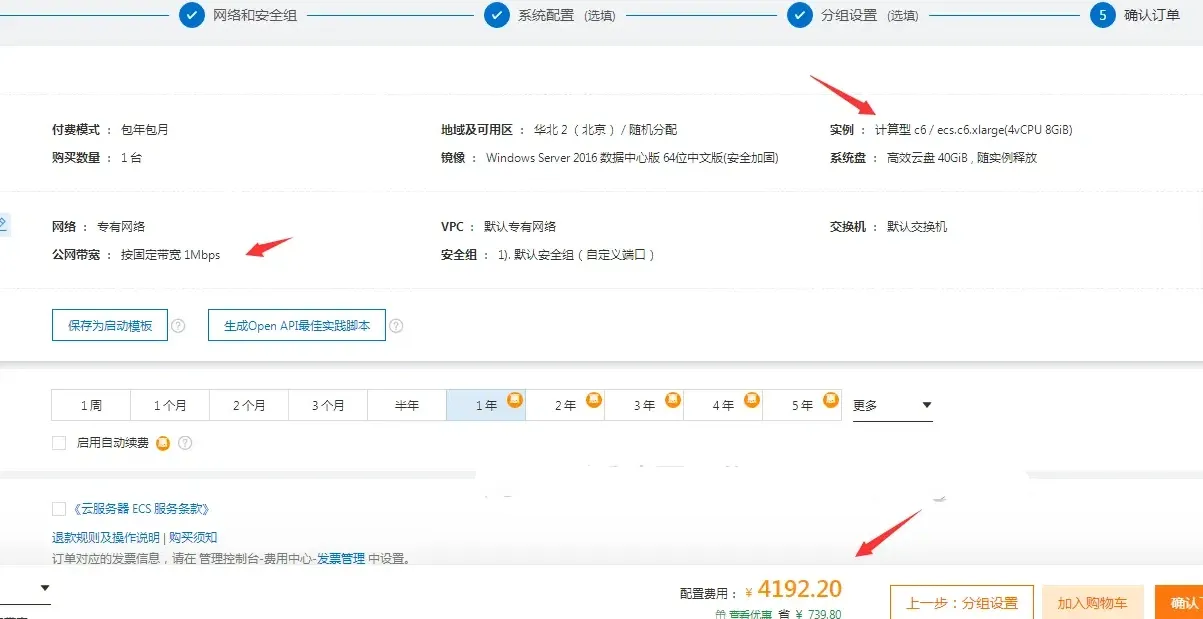The width and height of the screenshot is (1203, 619).
Task: Go to 网络和安全组 step label
Action: click(255, 16)
